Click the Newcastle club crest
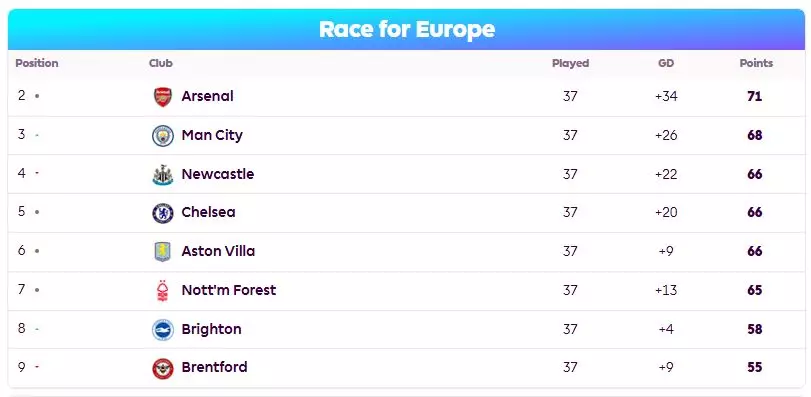Screen dimensions: 811x397 tap(162, 174)
